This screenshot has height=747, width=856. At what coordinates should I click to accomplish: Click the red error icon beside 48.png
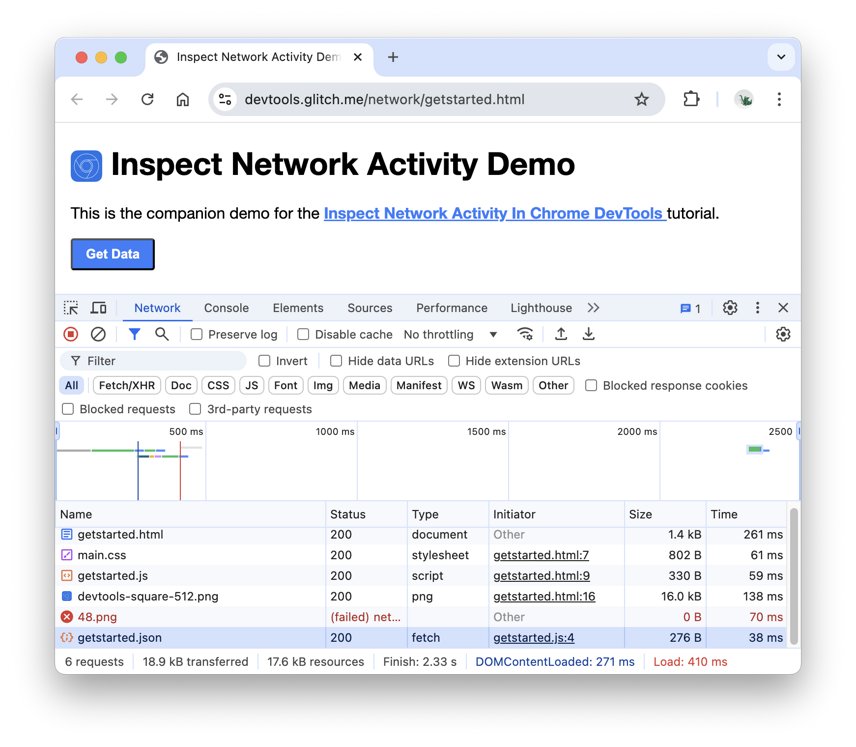pos(67,617)
